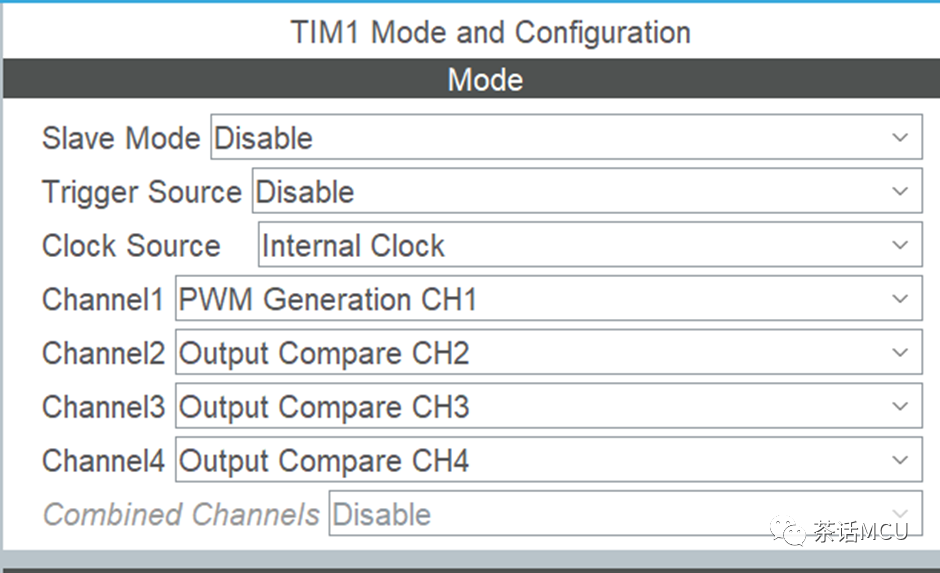Click the Channel1 label
The height and width of the screenshot is (573, 940).
pyautogui.click(x=103, y=299)
